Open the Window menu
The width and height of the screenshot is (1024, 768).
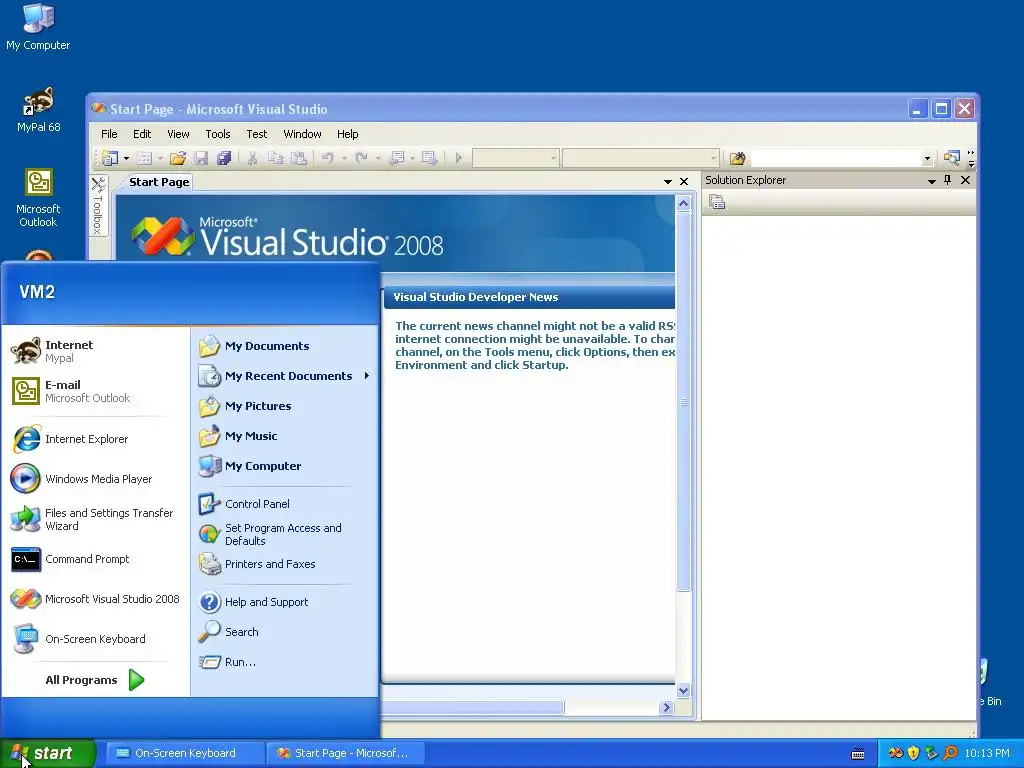point(302,134)
